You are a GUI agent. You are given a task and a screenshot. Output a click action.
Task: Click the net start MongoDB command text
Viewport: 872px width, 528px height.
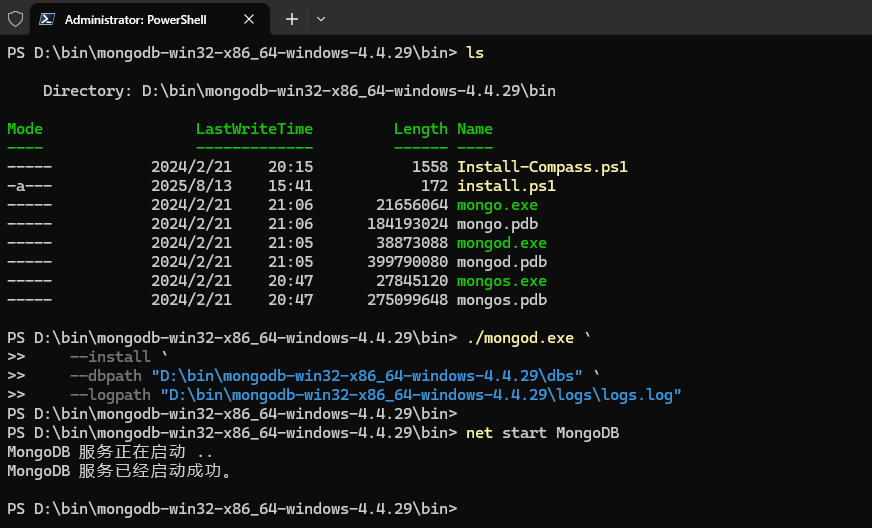[x=543, y=433]
